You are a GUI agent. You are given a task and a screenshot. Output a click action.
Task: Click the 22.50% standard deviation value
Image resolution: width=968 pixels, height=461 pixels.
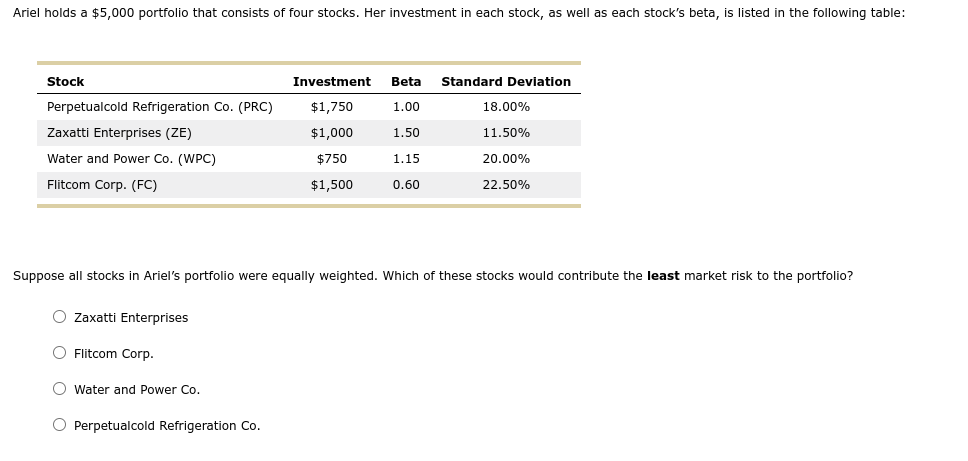tap(506, 185)
